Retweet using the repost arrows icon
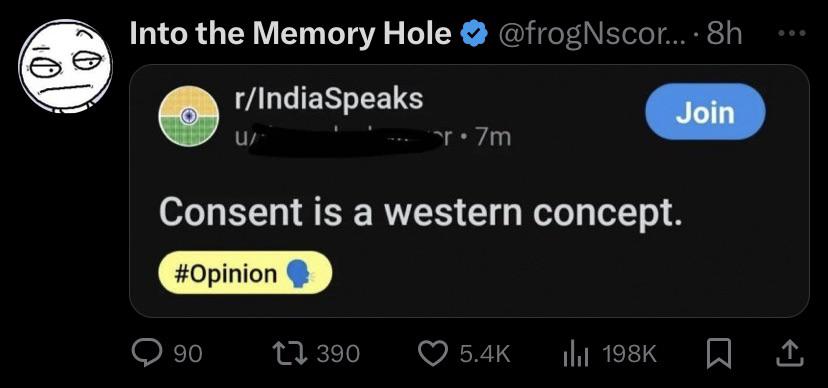This screenshot has width=828, height=388. pyautogui.click(x=287, y=353)
